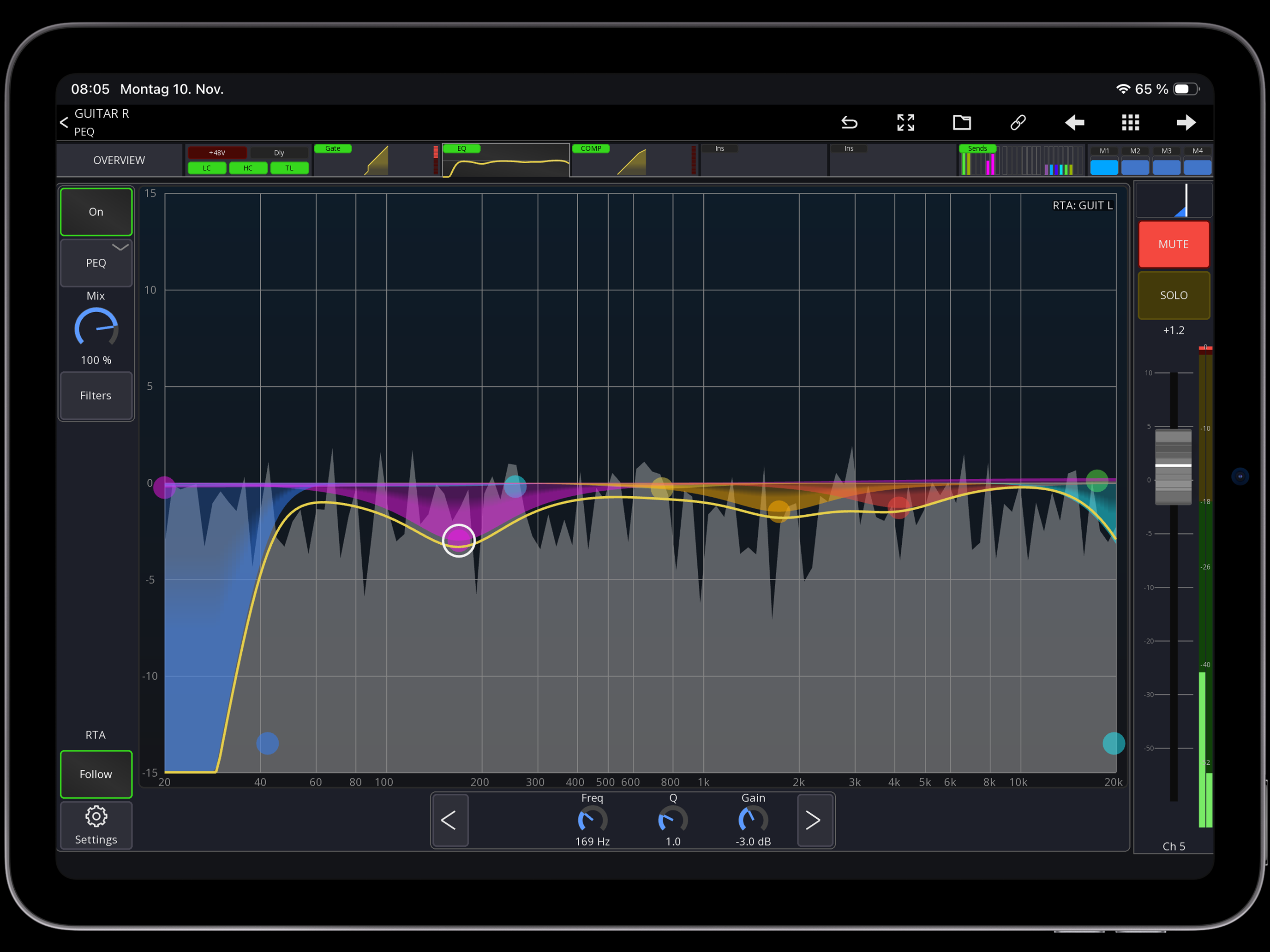
Task: Click the channel link icon
Action: (1018, 122)
